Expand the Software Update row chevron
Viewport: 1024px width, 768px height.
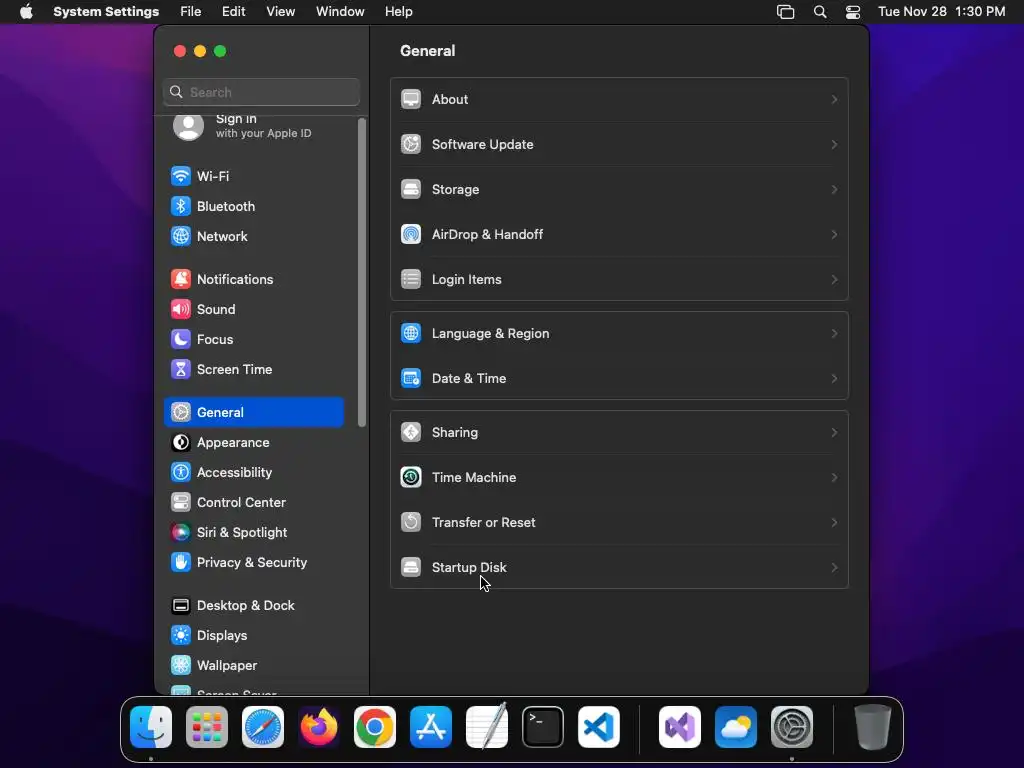(x=834, y=144)
